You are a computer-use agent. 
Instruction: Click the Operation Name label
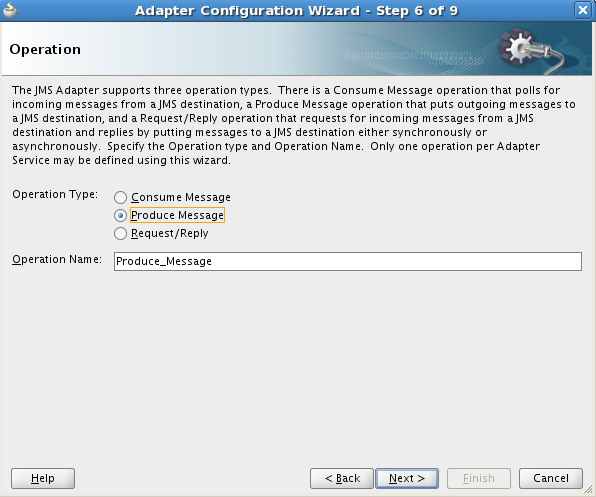tap(57, 260)
